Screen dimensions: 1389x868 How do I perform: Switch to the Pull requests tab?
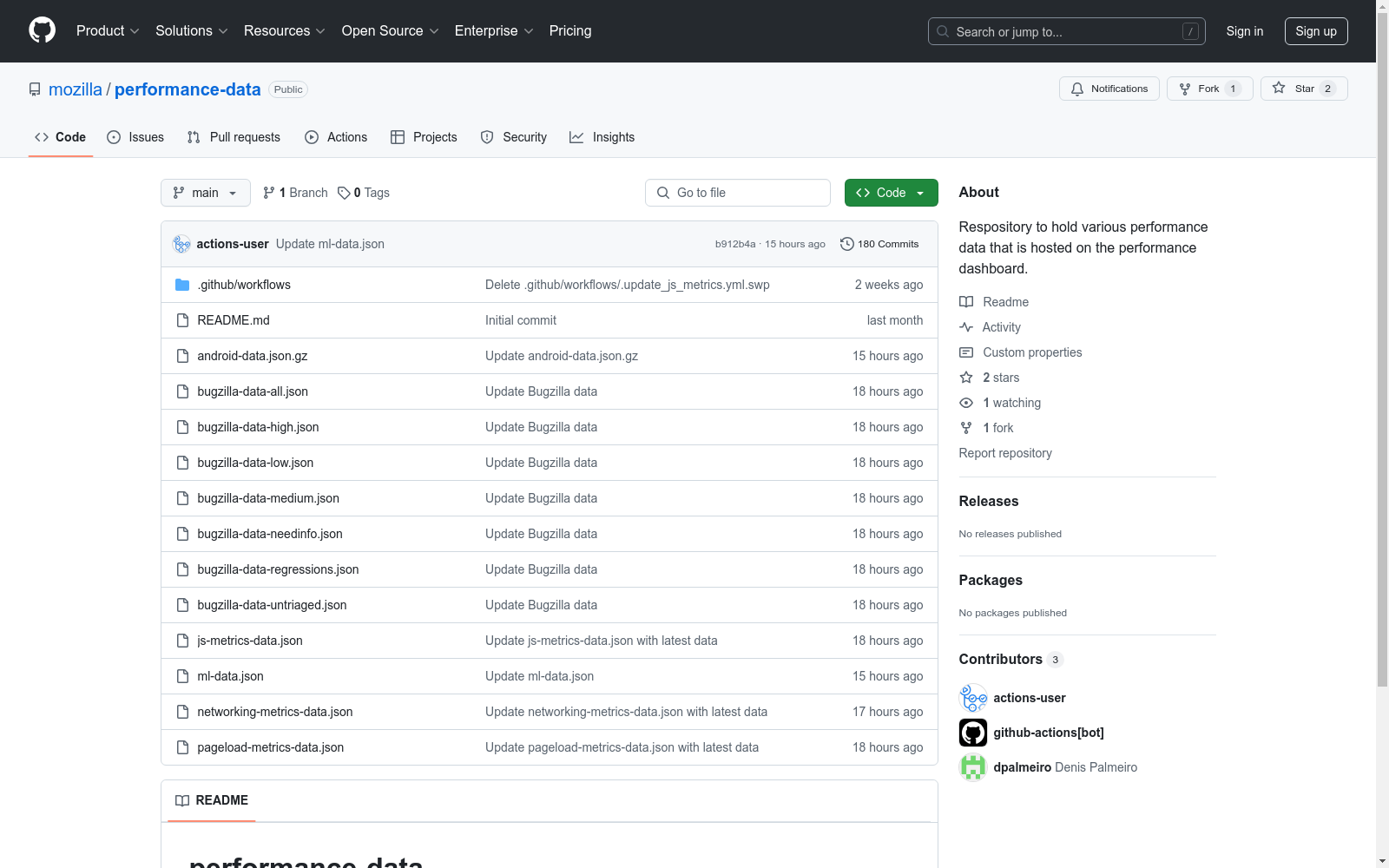pyautogui.click(x=234, y=137)
